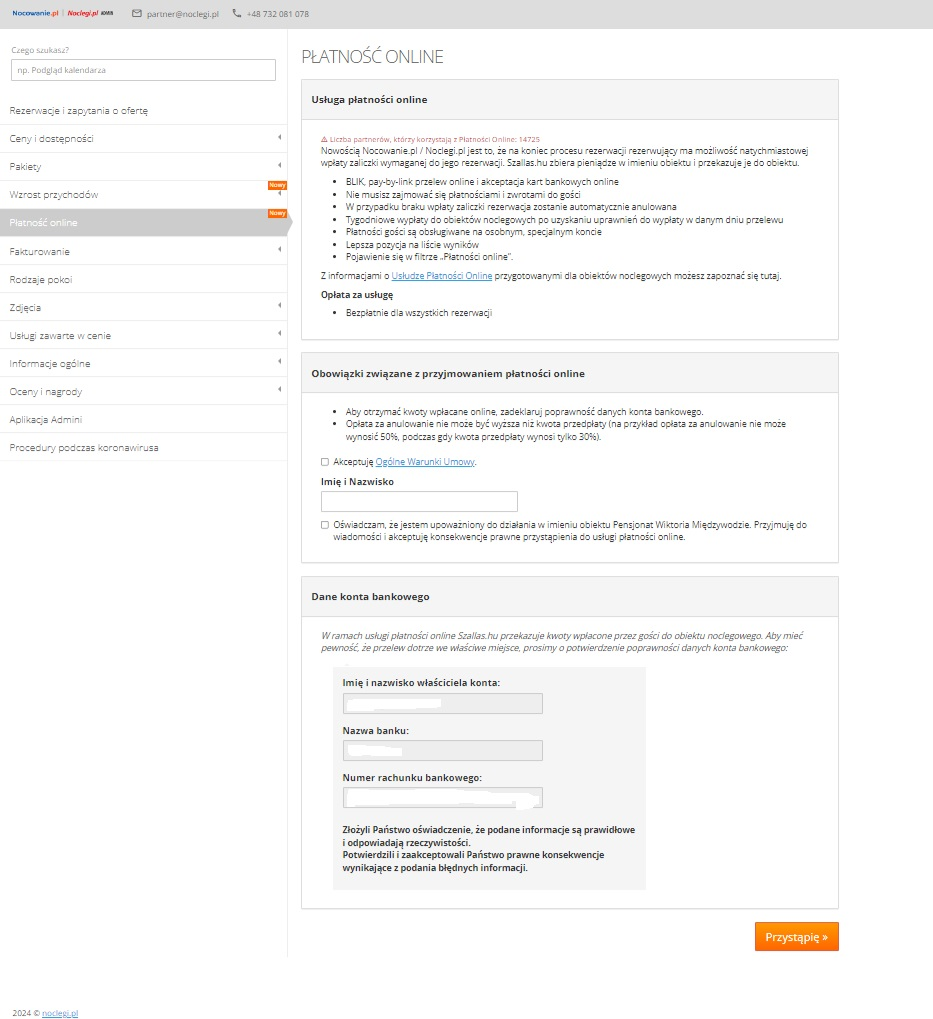Click the red warning triangle icon

click(x=324, y=139)
